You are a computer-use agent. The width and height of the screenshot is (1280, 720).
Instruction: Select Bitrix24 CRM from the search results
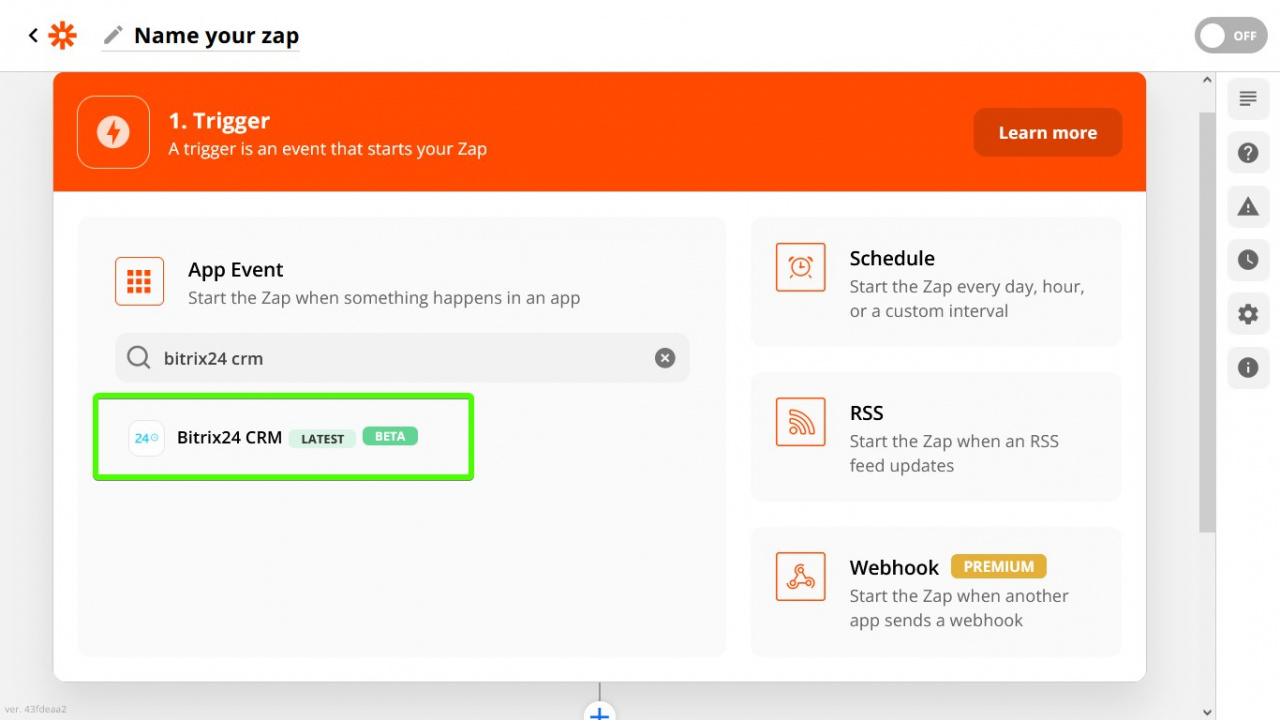pyautogui.click(x=283, y=437)
